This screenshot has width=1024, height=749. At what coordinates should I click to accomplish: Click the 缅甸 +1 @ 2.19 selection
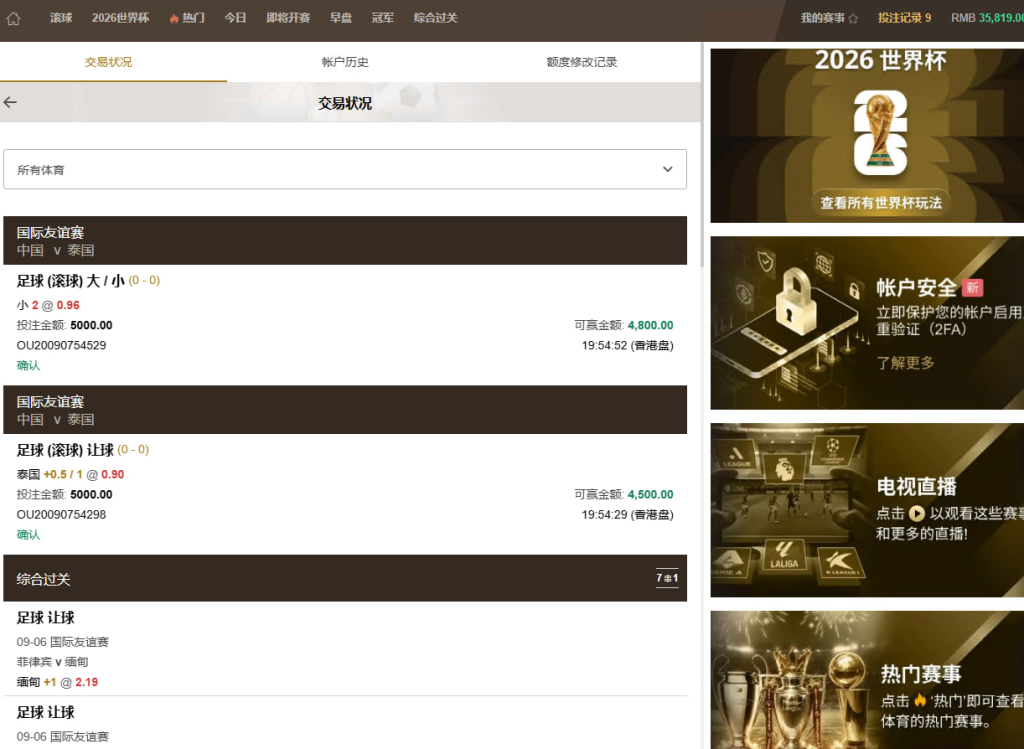tap(57, 682)
